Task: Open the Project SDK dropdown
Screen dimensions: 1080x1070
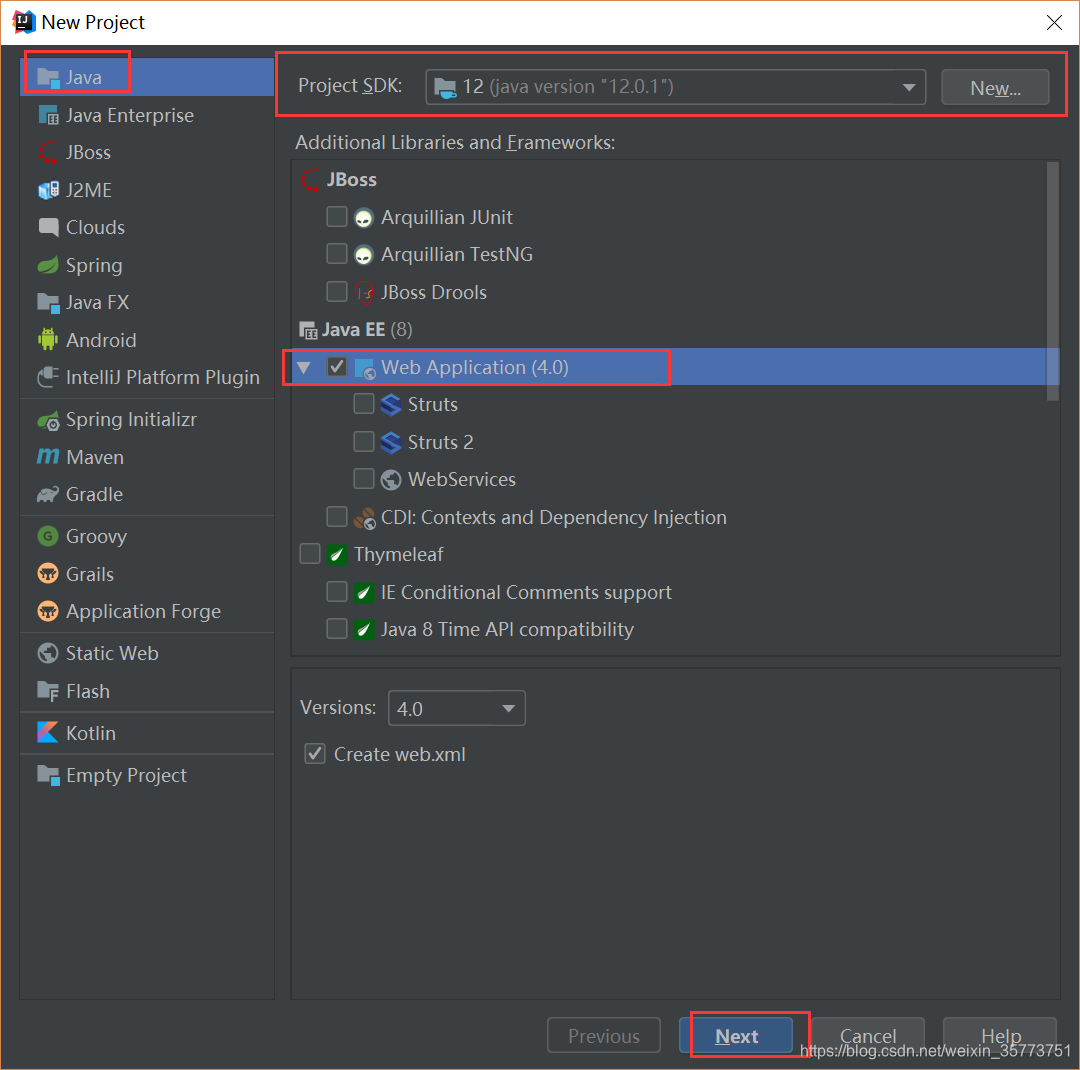Action: [x=675, y=87]
